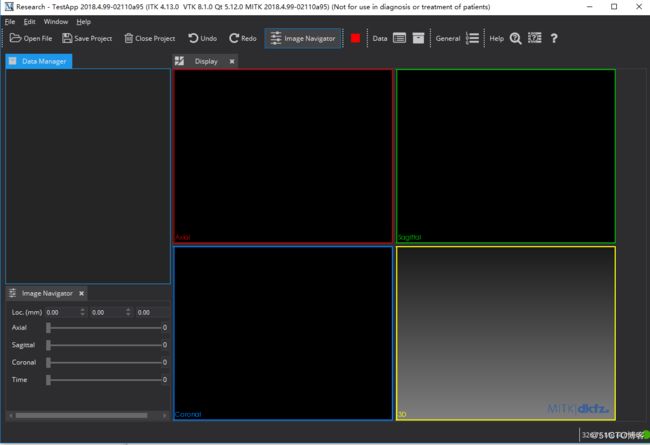Viewport: 650px width, 445px height.
Task: Click the Data Manager tab icon
Action: click(x=12, y=61)
